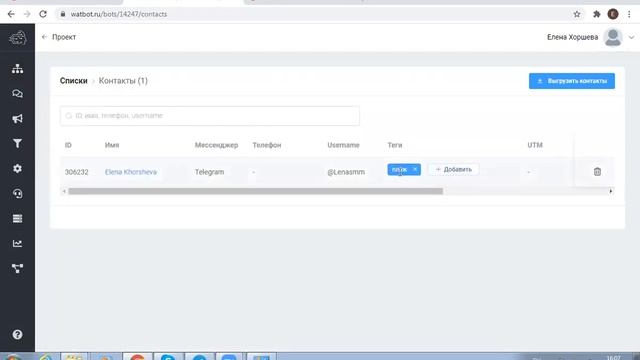Click the browser back arrow

click(x=11, y=14)
